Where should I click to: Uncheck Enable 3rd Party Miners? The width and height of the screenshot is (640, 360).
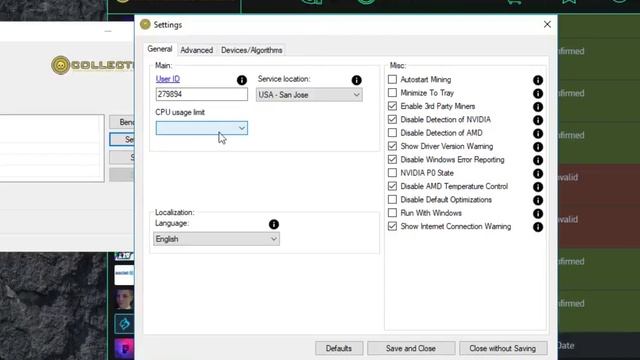(392, 106)
